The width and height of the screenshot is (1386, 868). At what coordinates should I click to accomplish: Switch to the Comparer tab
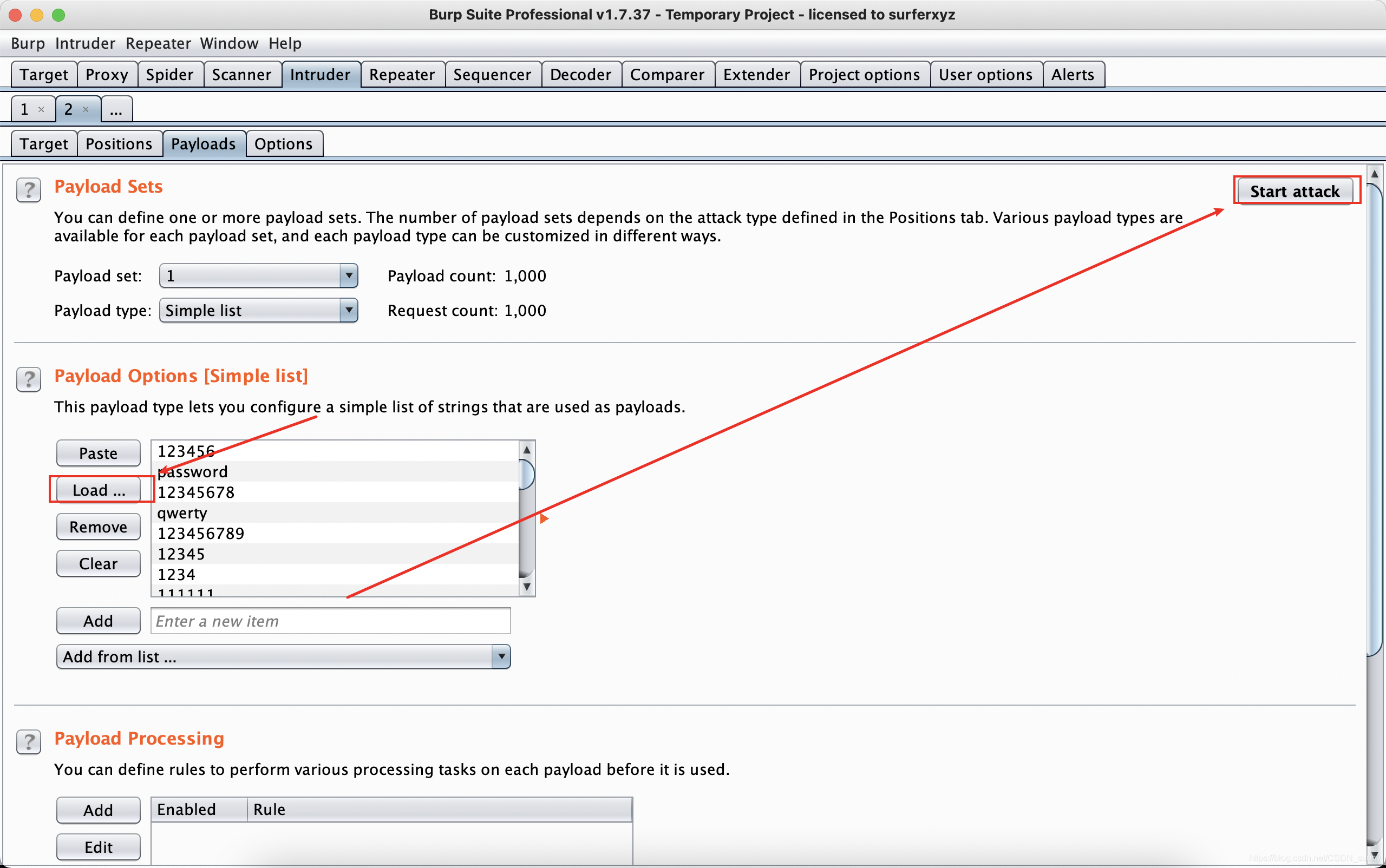(x=668, y=75)
